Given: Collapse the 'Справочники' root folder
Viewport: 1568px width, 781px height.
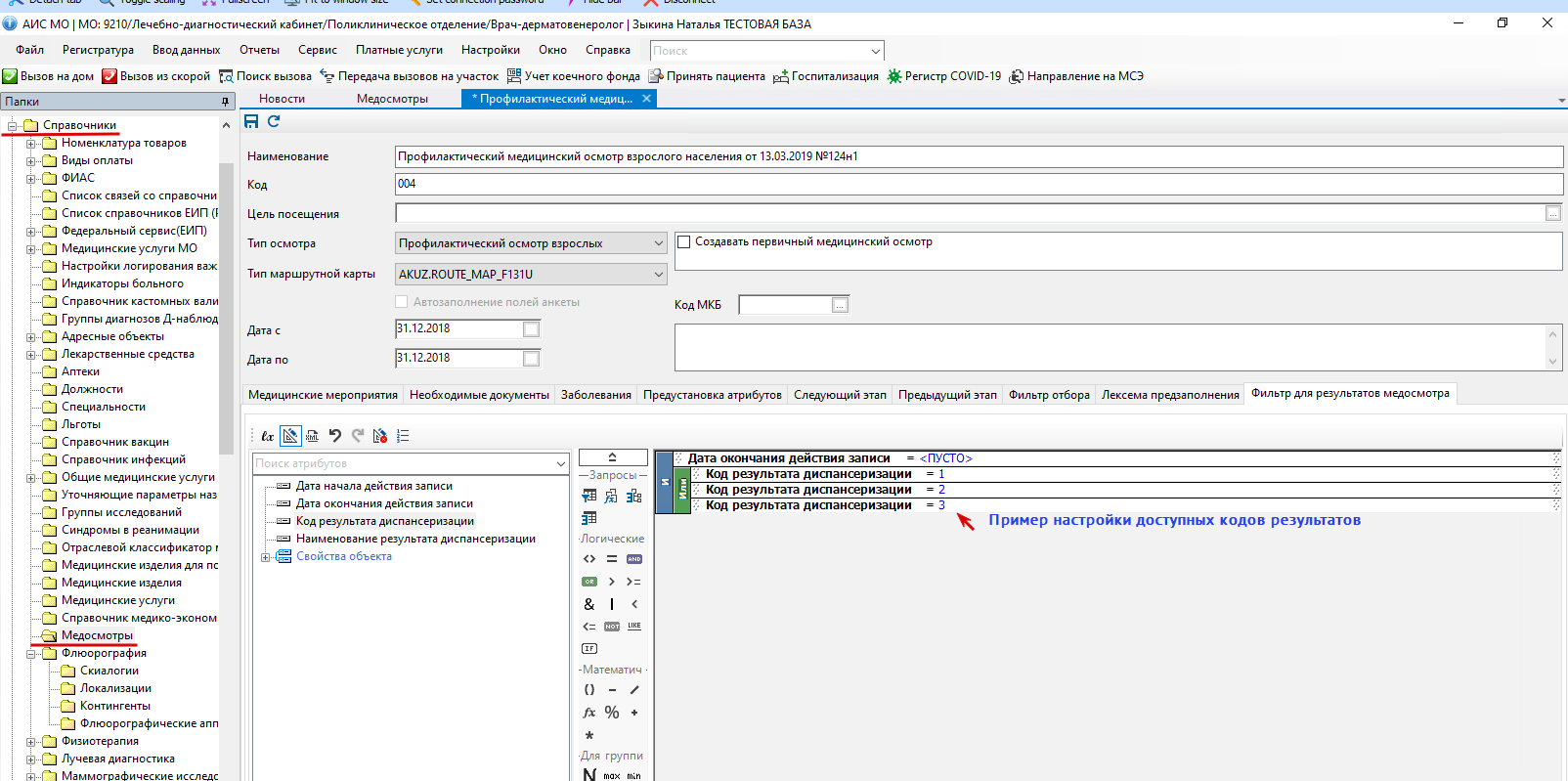Looking at the screenshot, I should (x=13, y=125).
